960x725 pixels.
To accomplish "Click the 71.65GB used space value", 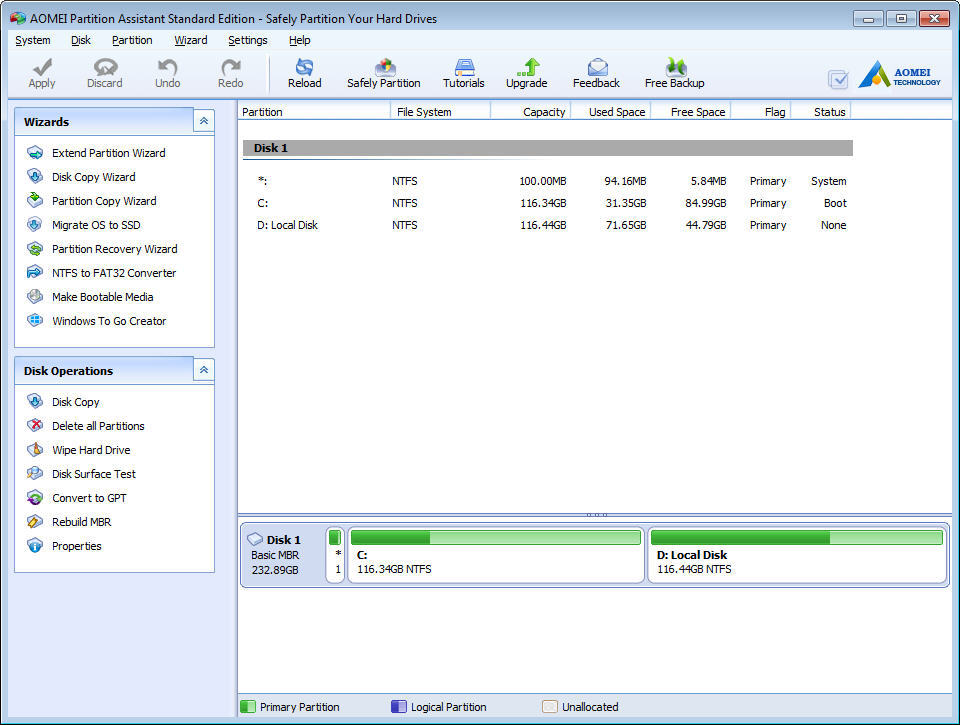I will [626, 225].
